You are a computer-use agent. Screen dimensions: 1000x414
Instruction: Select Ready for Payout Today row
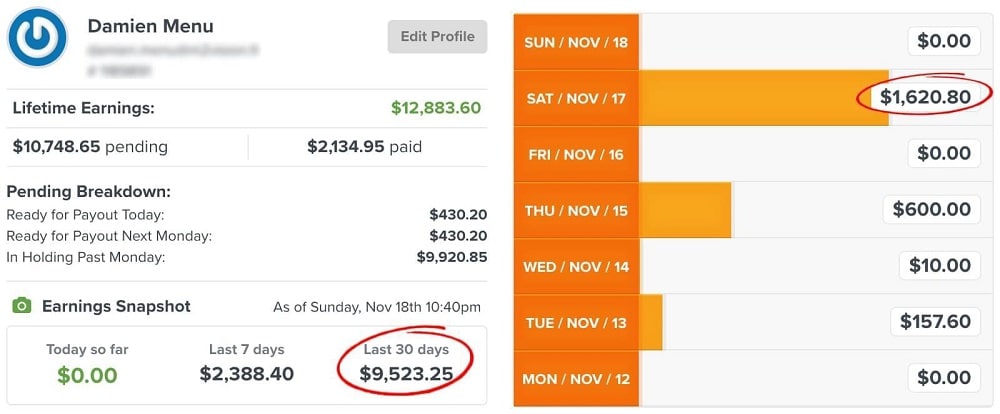click(x=247, y=215)
